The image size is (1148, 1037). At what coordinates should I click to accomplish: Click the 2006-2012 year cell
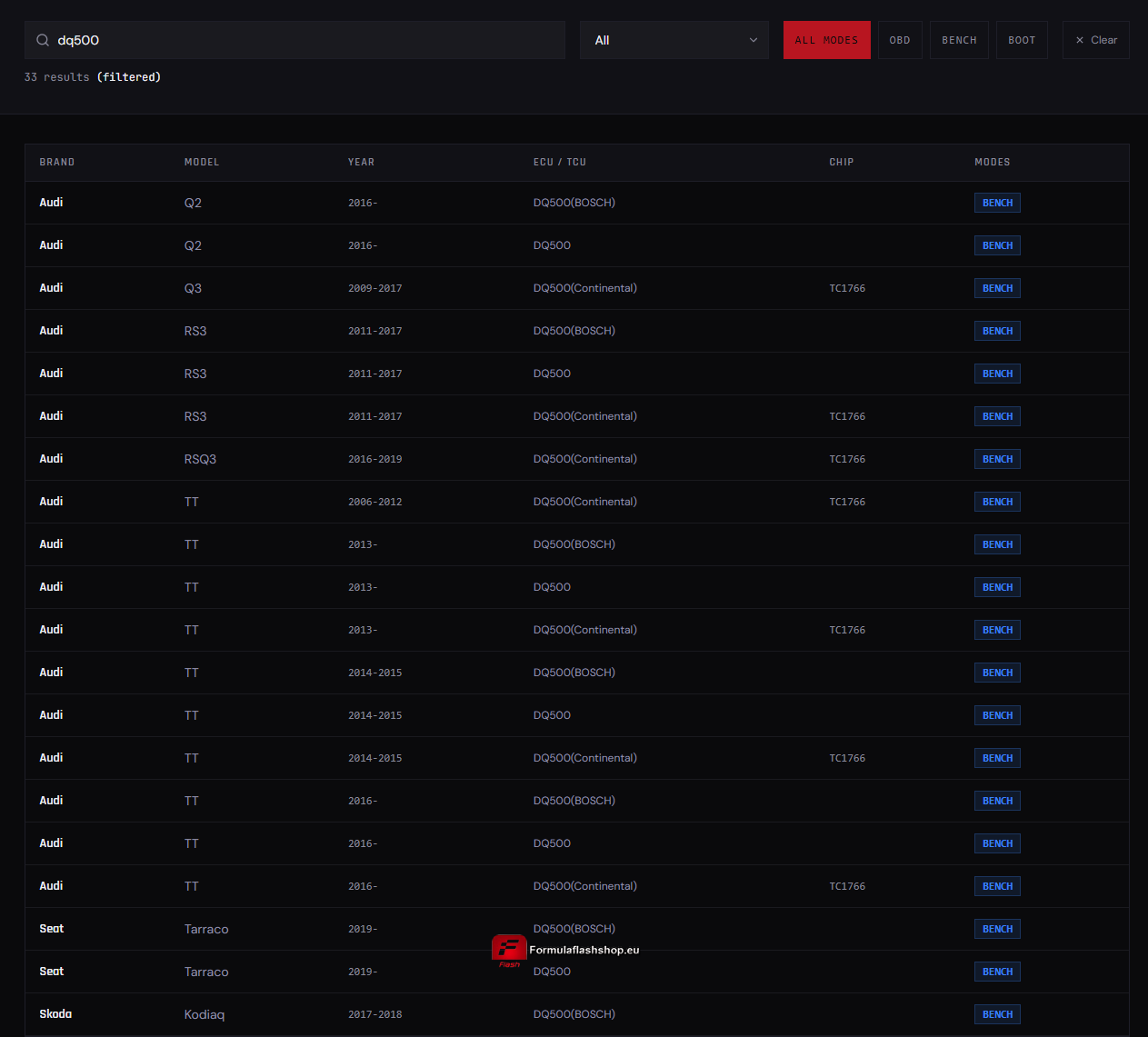pos(374,502)
